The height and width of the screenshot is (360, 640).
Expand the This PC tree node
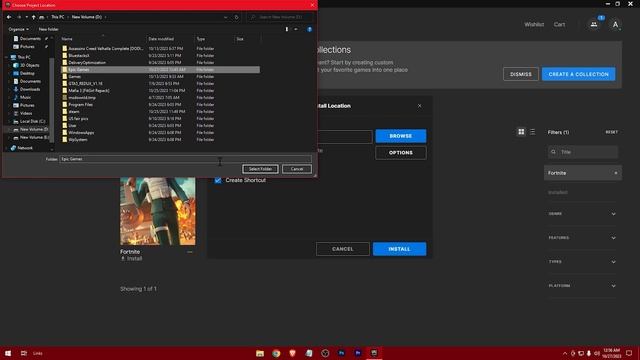coord(7,57)
